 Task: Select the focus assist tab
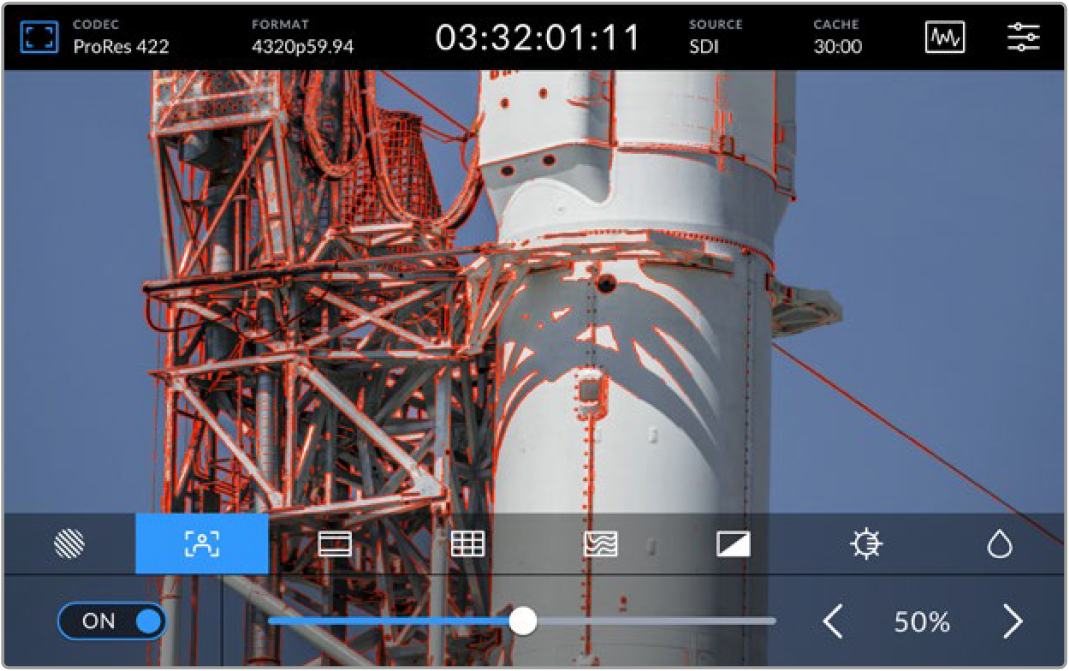click(x=202, y=544)
